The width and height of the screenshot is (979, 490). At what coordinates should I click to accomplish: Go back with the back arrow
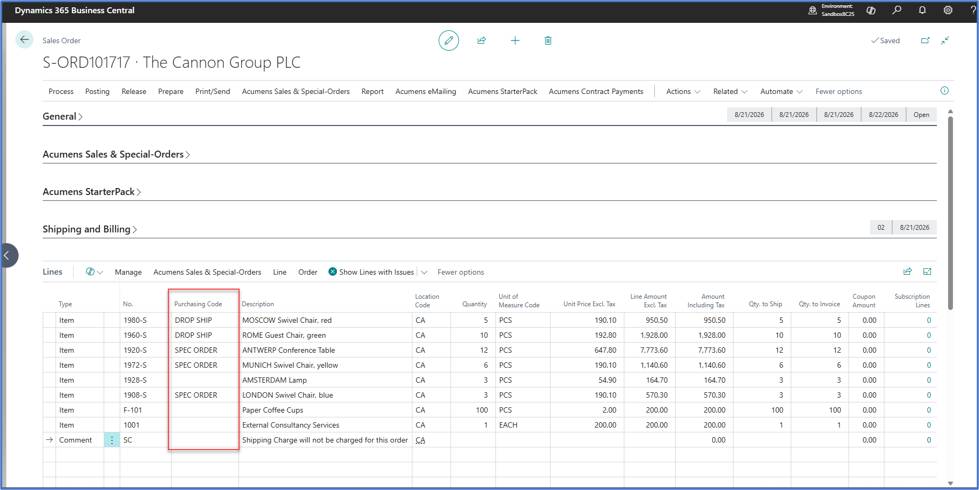tap(24, 40)
